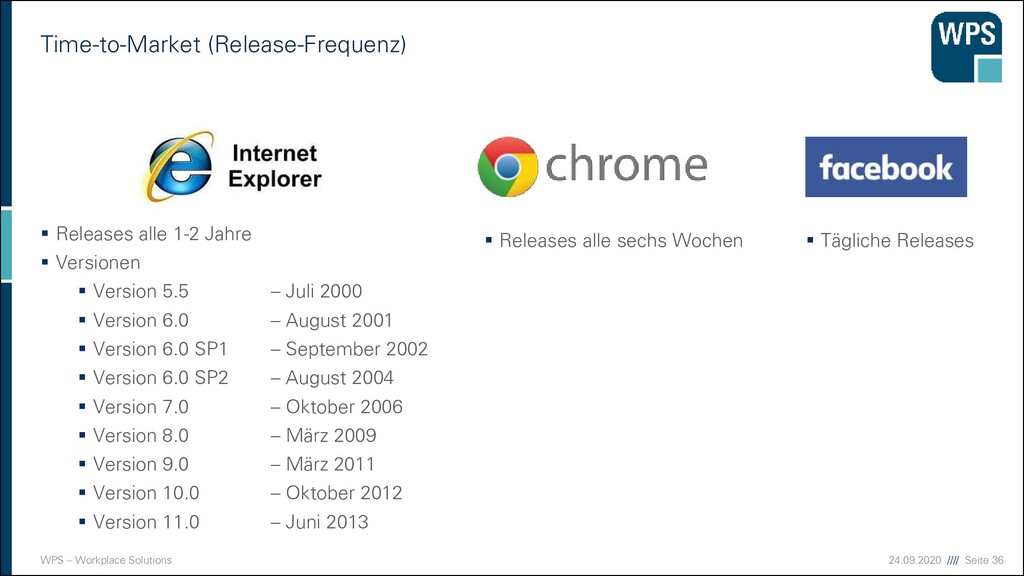Click the chrome wordmark text
This screenshot has height=576, width=1024.
tap(626, 164)
